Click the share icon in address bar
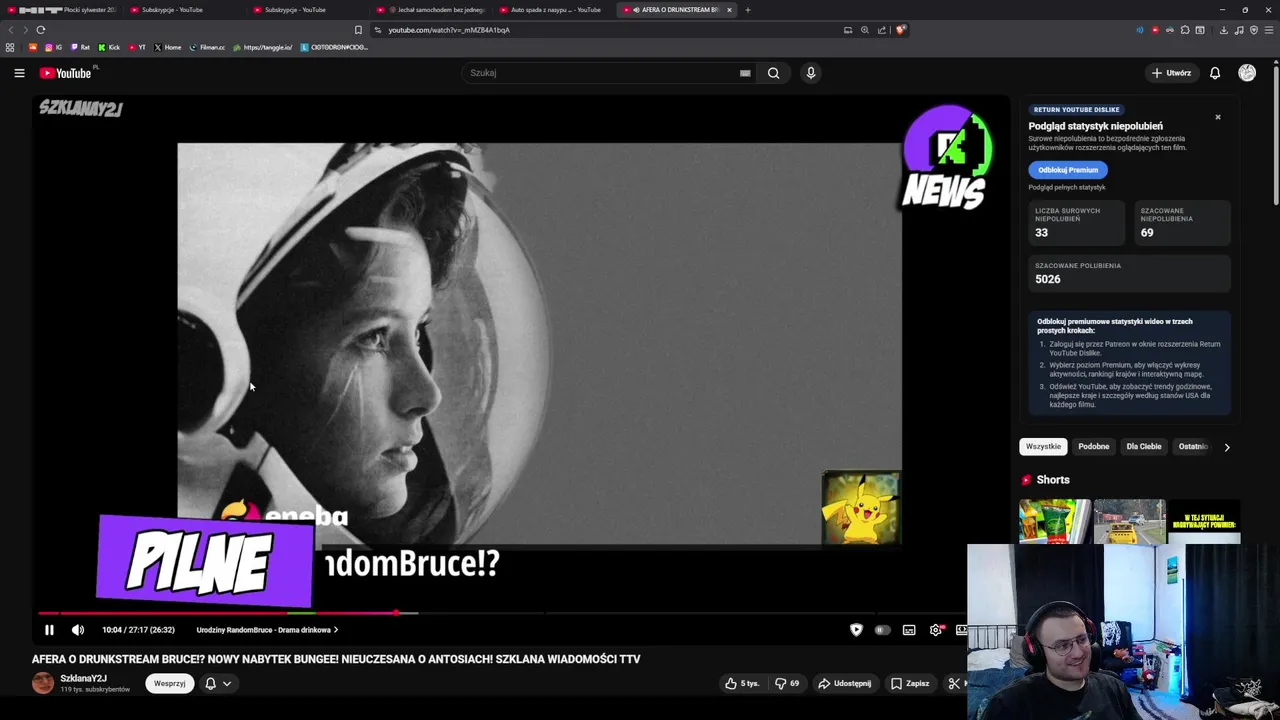 [882, 30]
